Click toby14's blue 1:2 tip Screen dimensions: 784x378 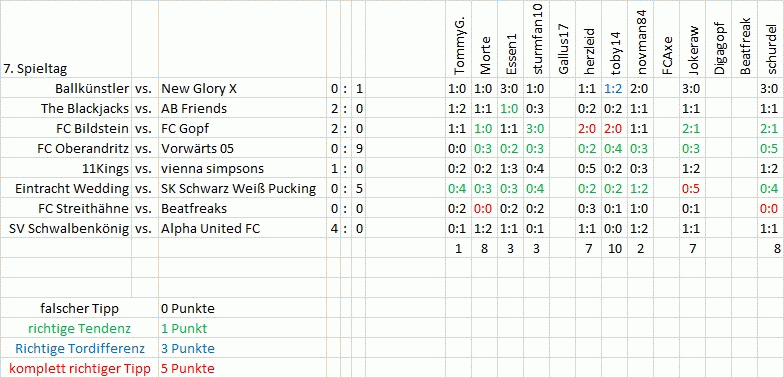pyautogui.click(x=614, y=89)
